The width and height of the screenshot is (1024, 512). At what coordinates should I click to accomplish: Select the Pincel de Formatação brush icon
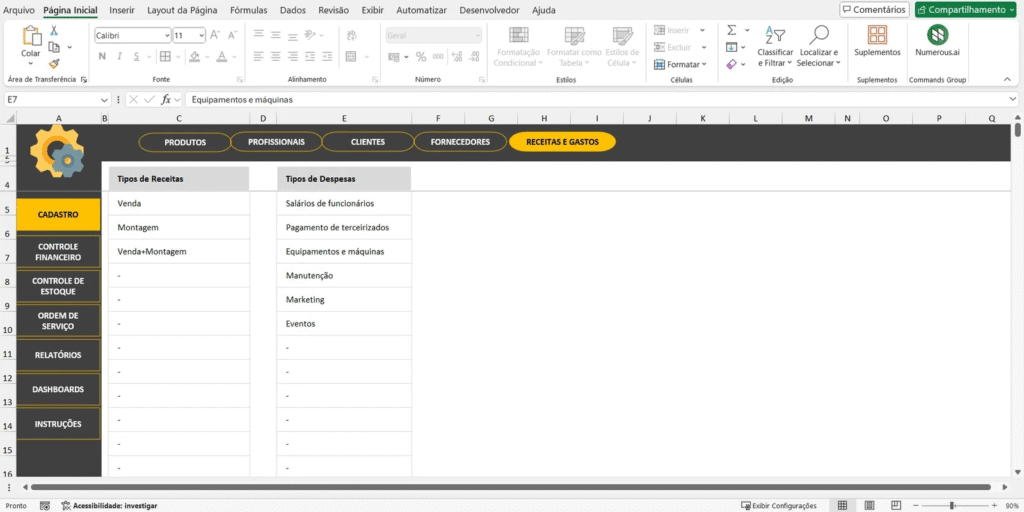[x=54, y=62]
